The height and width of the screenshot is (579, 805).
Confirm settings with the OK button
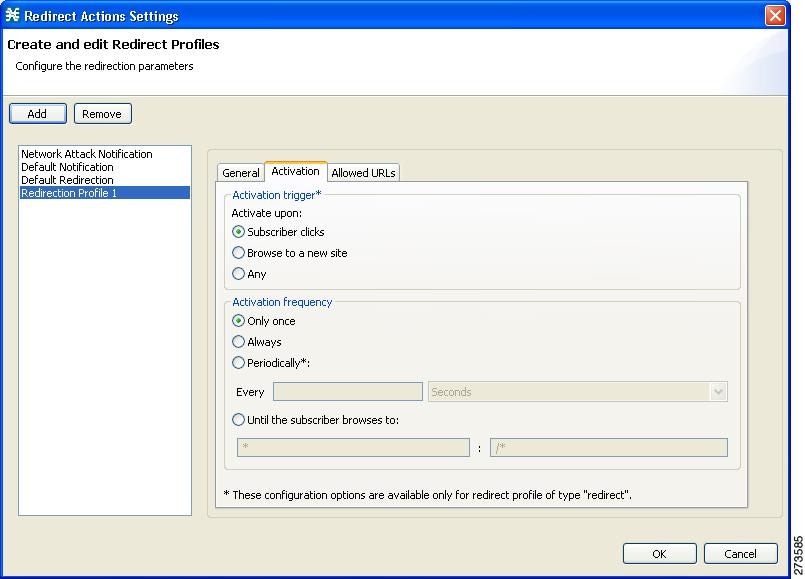pos(659,554)
